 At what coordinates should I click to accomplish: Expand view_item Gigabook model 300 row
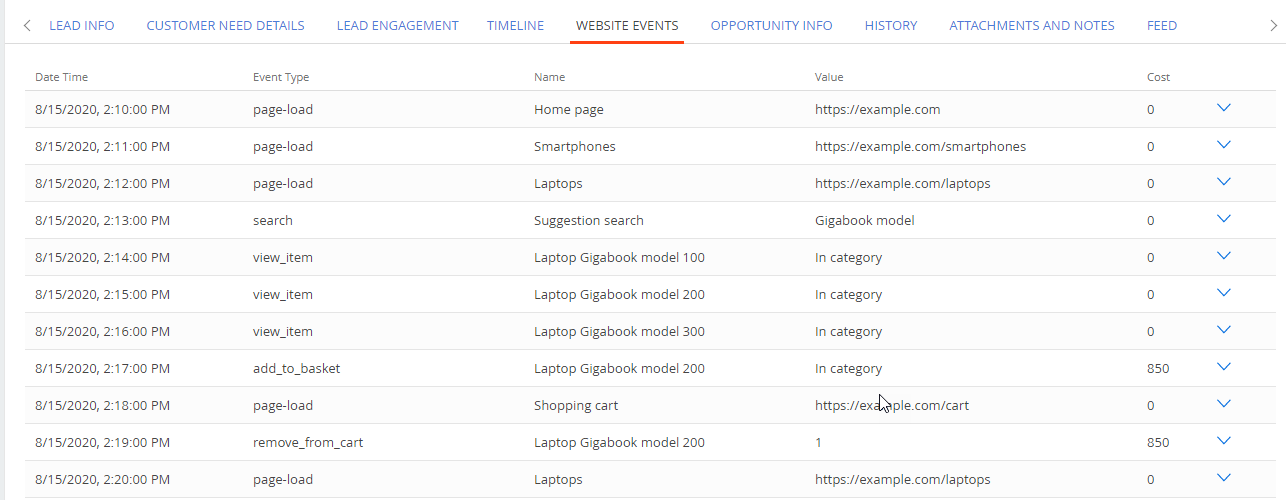click(1223, 330)
